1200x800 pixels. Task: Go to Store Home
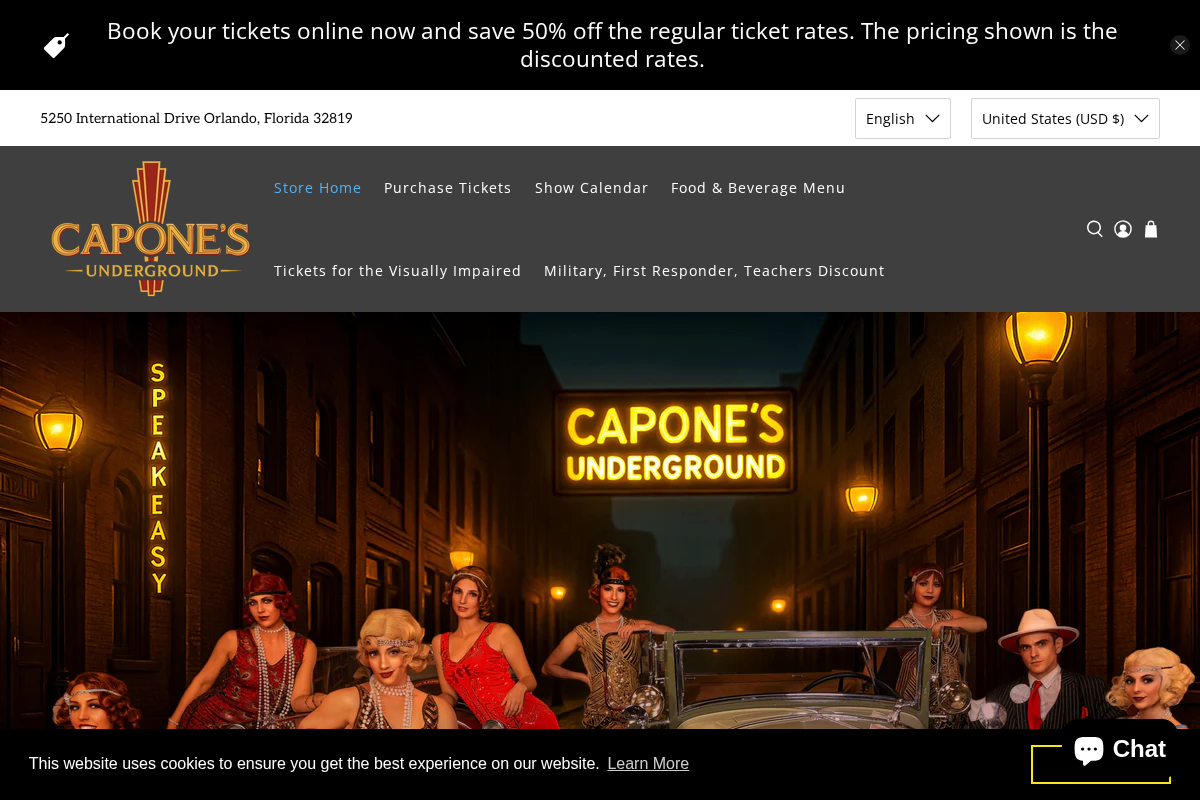317,188
